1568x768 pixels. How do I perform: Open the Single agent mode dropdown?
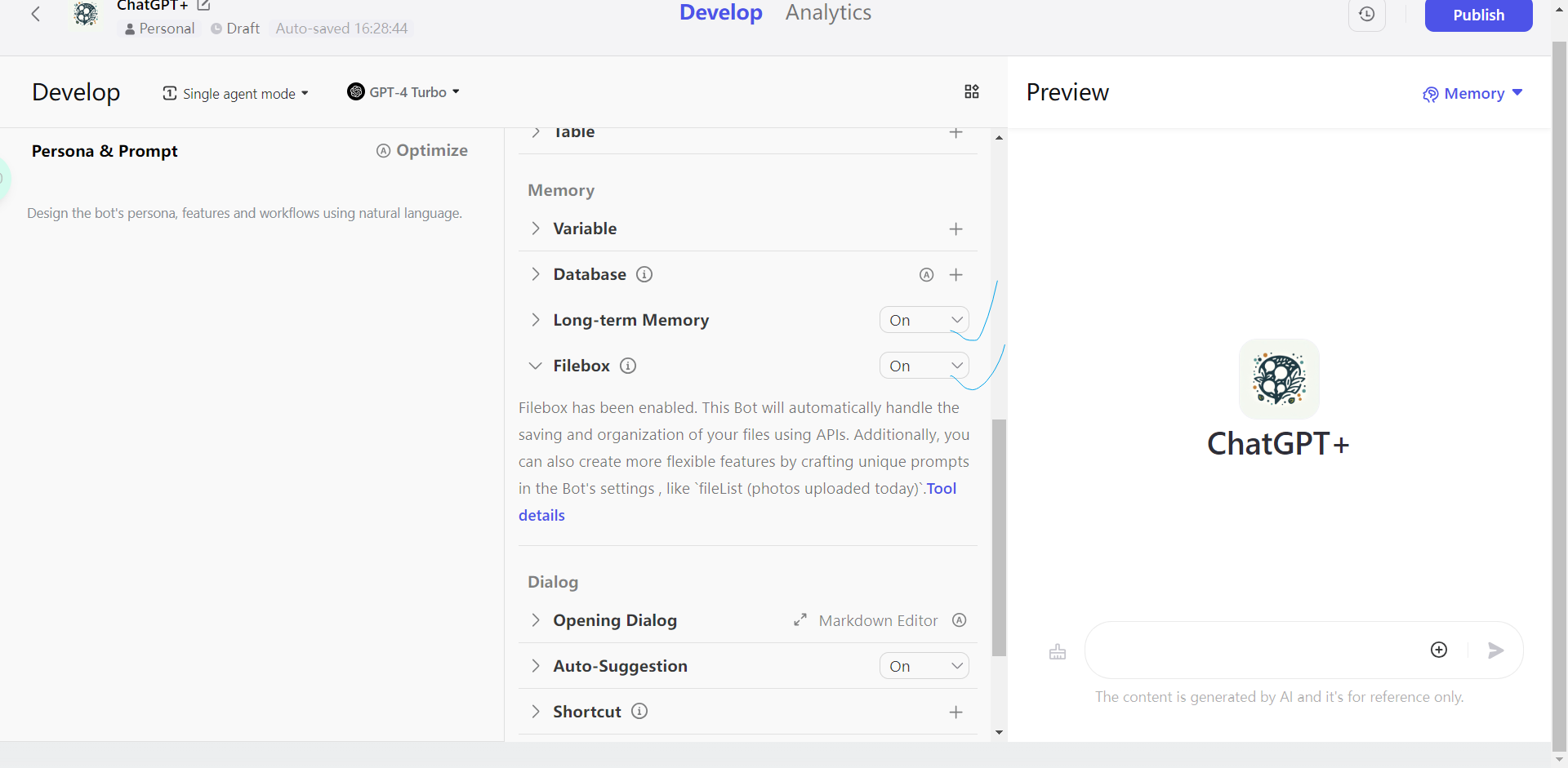point(236,93)
